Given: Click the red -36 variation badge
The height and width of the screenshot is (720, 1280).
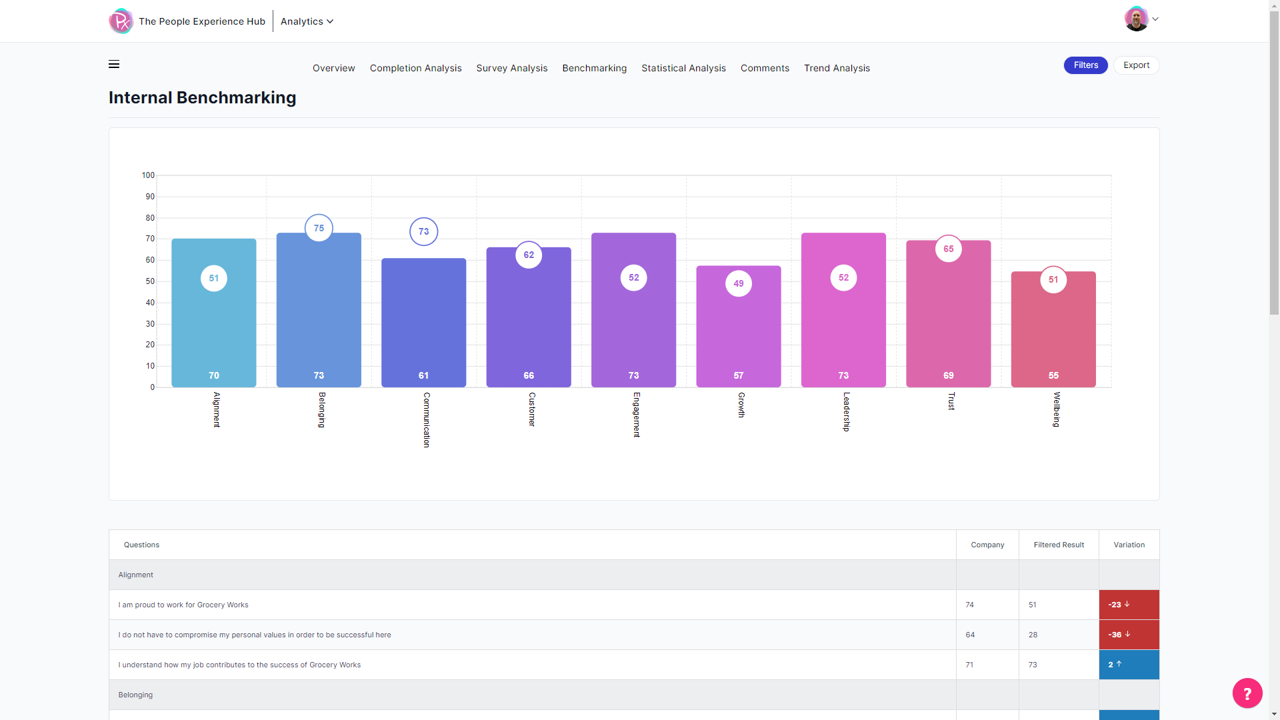Looking at the screenshot, I should pyautogui.click(x=1128, y=634).
